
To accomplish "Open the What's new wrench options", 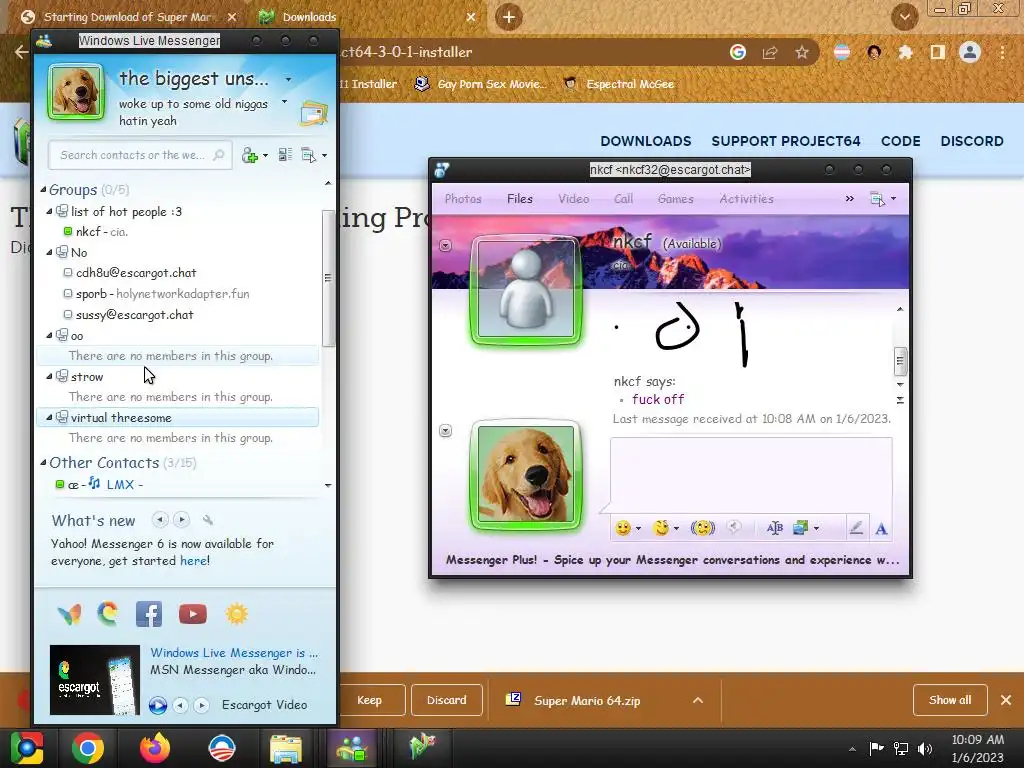I will point(208,520).
